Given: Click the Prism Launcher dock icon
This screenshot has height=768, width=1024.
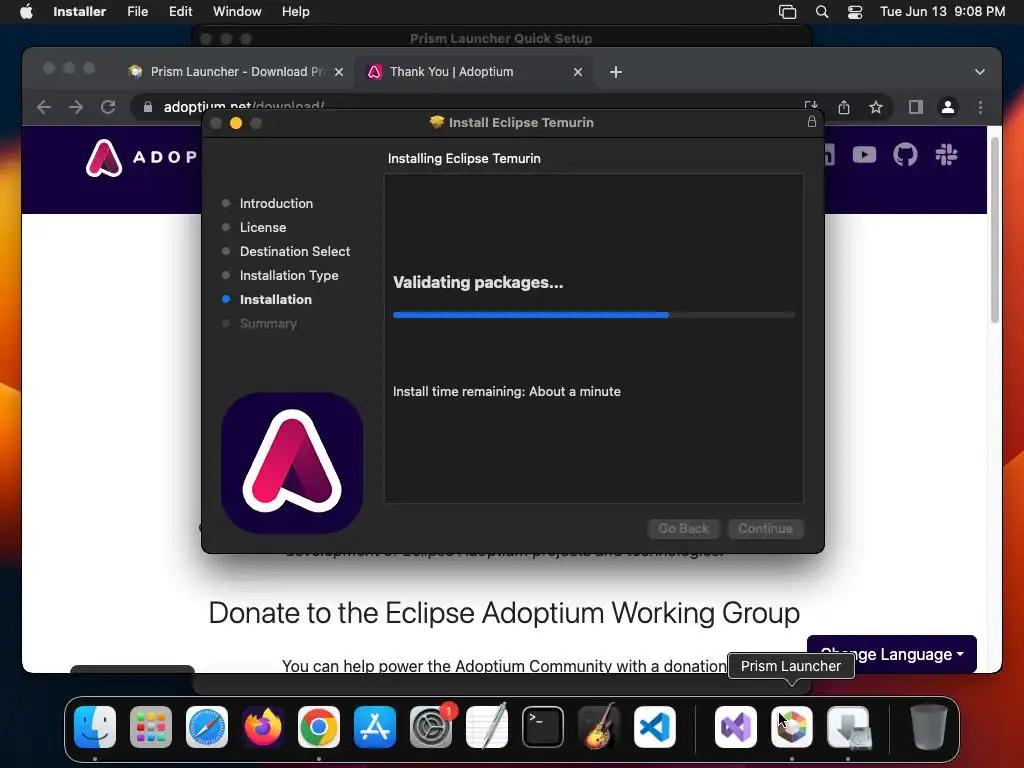Looking at the screenshot, I should pos(792,727).
